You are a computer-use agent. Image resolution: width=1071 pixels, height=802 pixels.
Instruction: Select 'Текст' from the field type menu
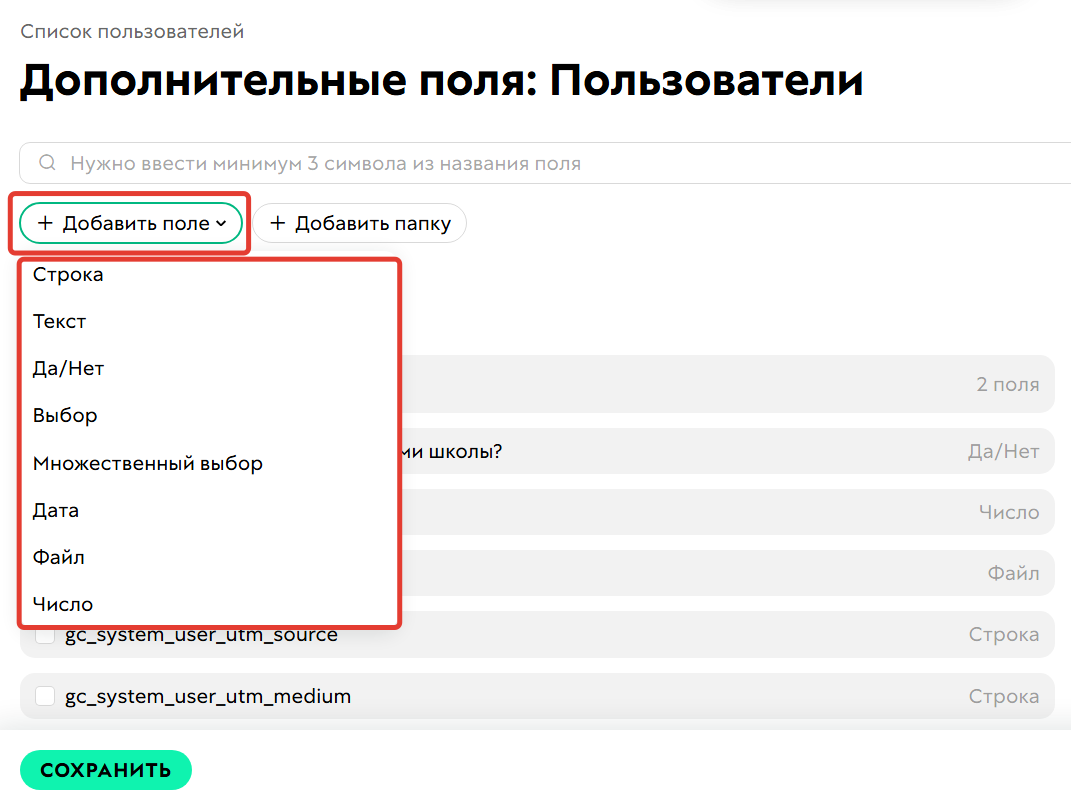[x=59, y=322]
